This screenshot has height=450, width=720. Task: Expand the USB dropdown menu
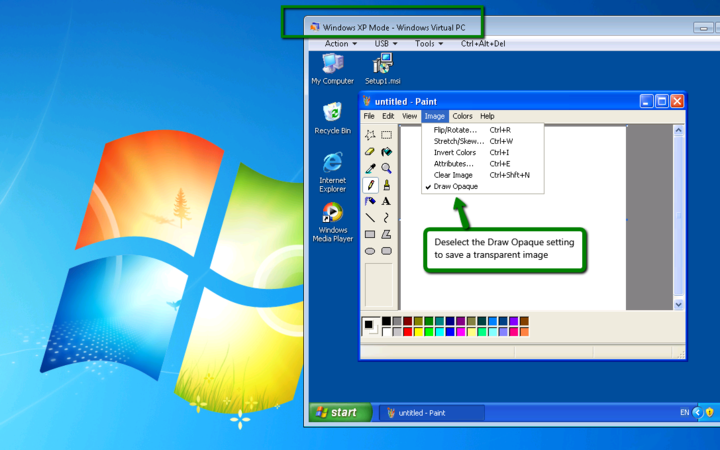(386, 44)
